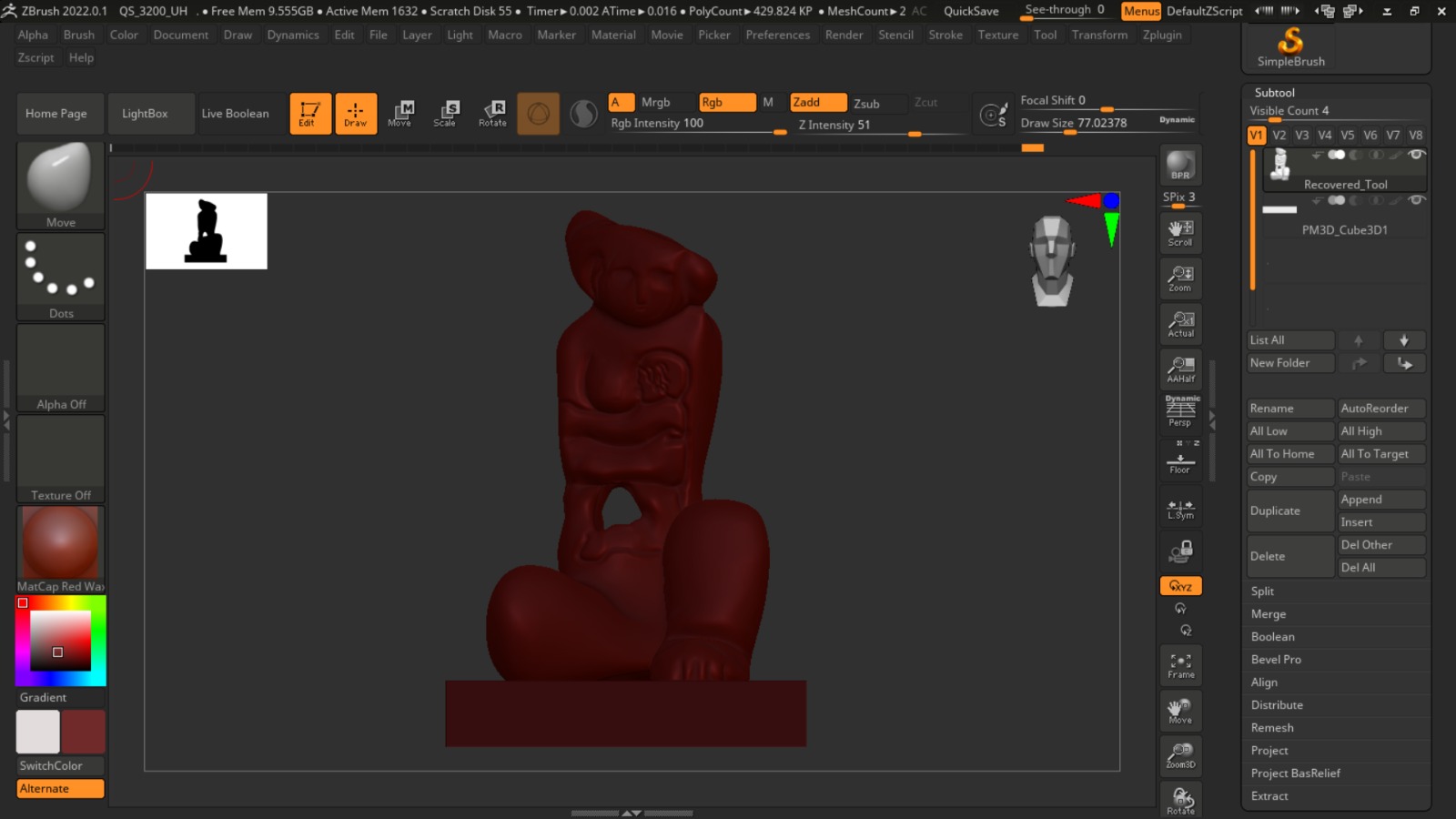This screenshot has height=819, width=1456.
Task: Click the Frame view icon
Action: (1180, 665)
